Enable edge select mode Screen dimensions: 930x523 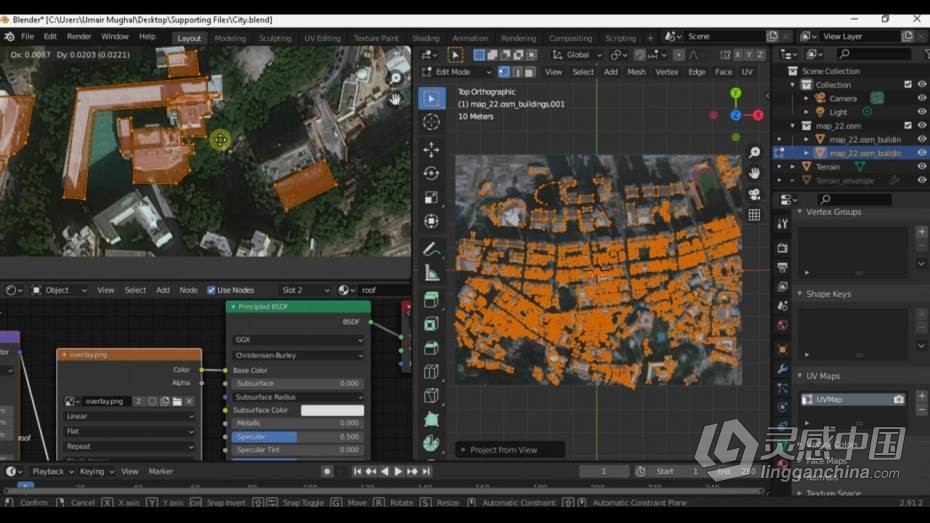click(517, 72)
